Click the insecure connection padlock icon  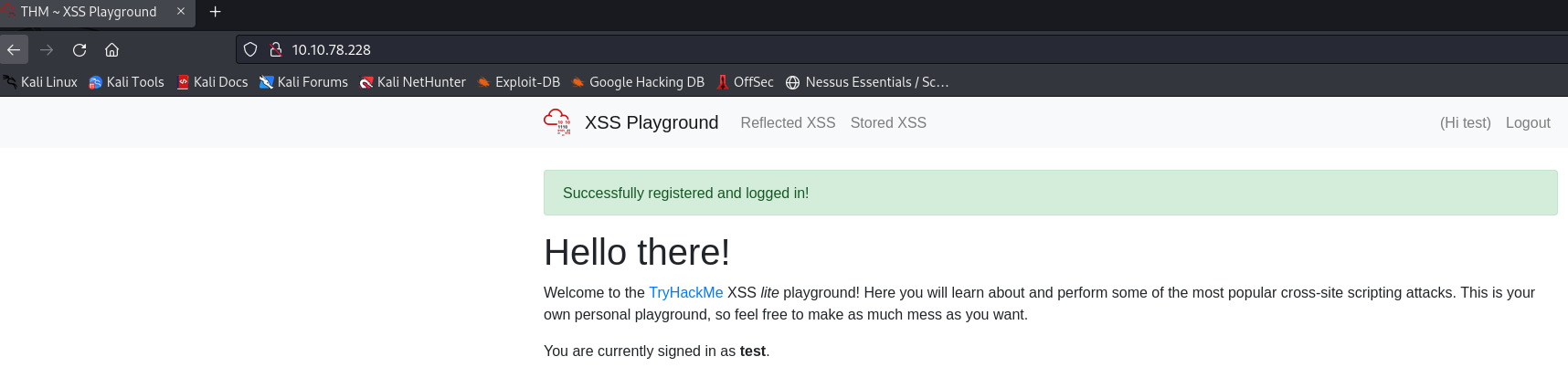click(275, 49)
